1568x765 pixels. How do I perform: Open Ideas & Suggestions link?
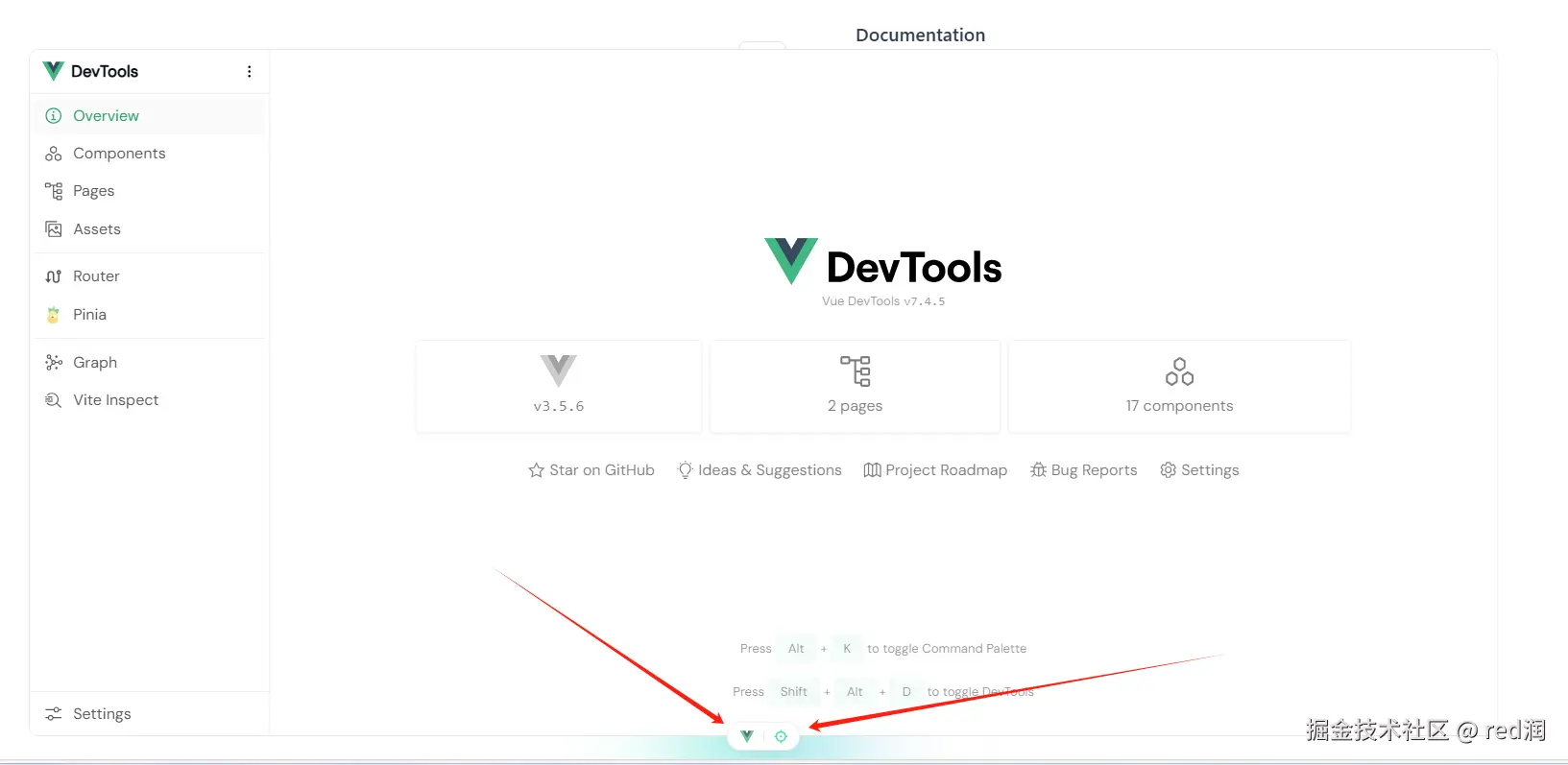tap(760, 470)
